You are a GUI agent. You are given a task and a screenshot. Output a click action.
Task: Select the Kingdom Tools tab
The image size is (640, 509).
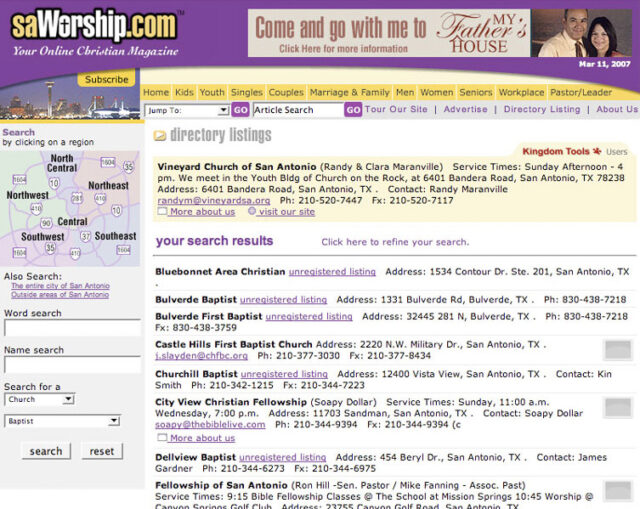coord(561,151)
